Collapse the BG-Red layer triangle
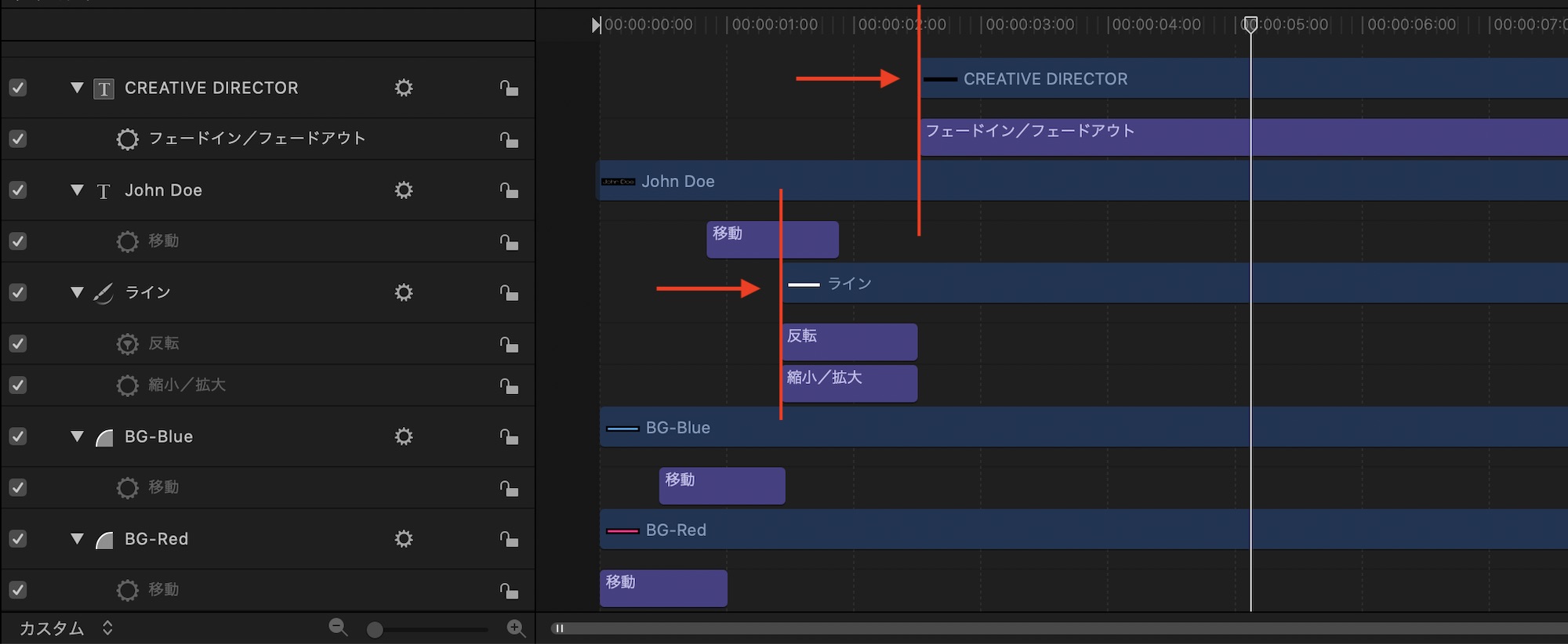Image resolution: width=1568 pixels, height=644 pixels. point(77,538)
